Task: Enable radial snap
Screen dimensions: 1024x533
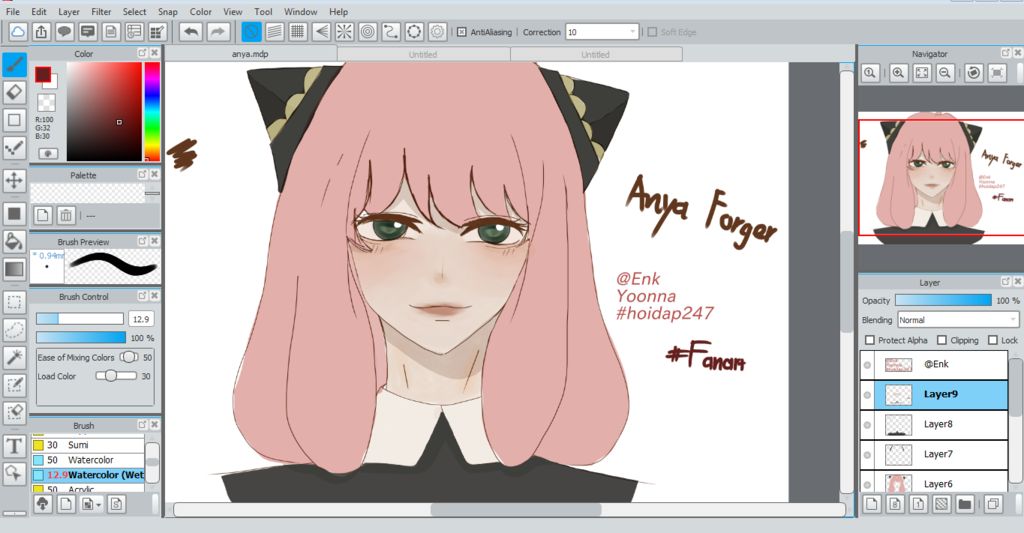Action: coord(344,31)
